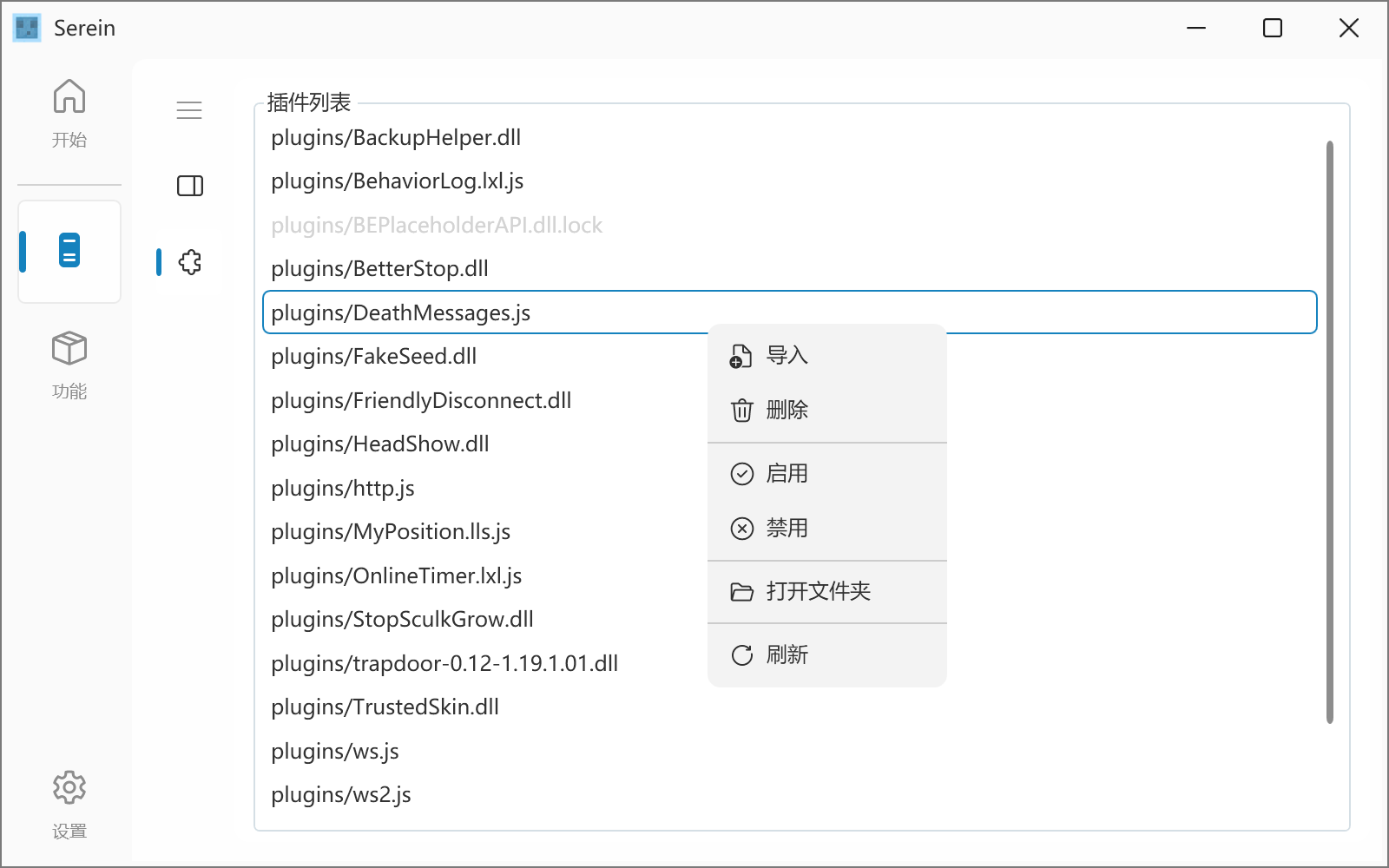1389x868 pixels.
Task: Select plugins/DeathMessages.js row
Action: tap(789, 312)
